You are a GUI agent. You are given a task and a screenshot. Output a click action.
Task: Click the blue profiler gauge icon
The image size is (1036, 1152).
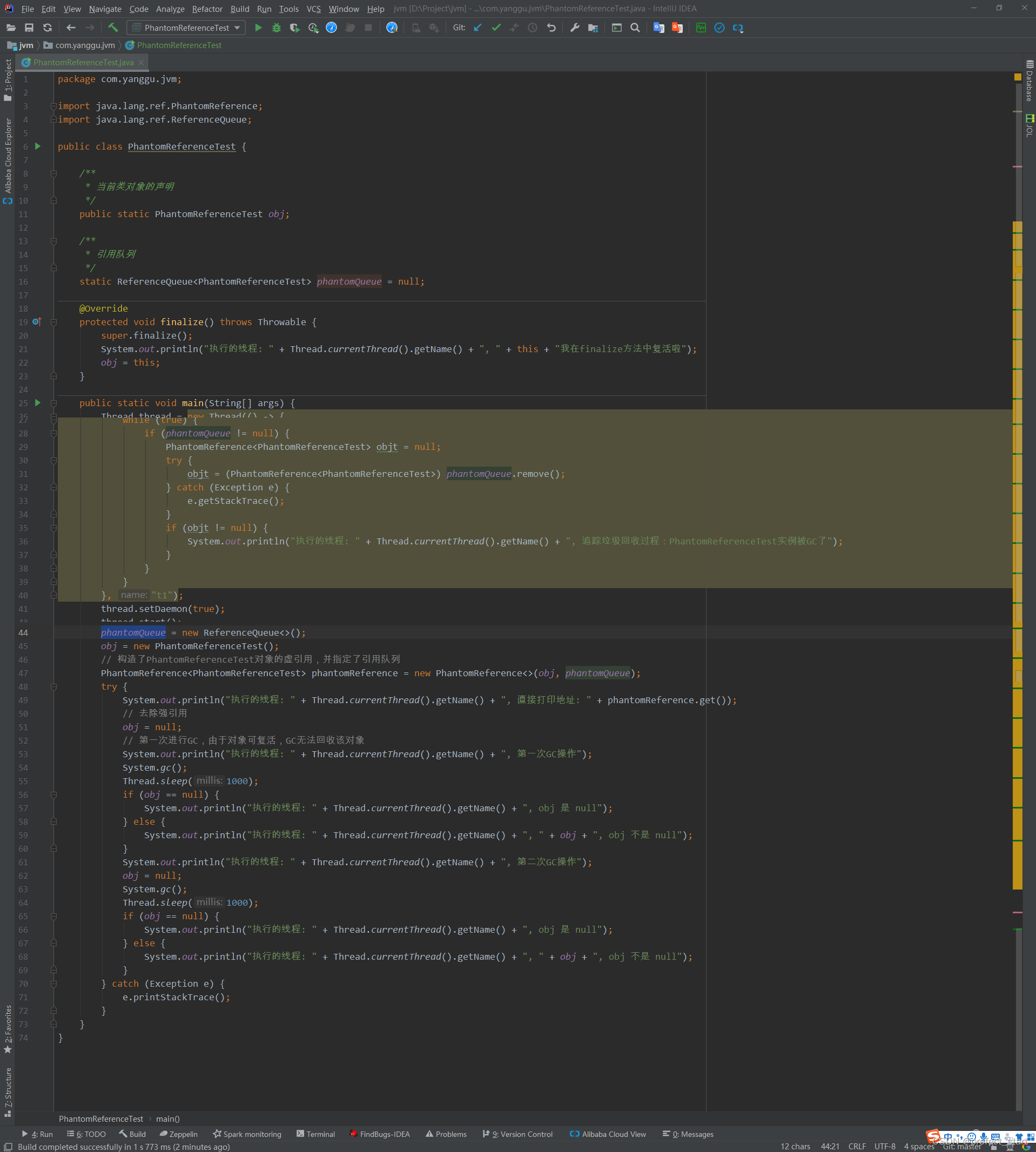click(331, 28)
